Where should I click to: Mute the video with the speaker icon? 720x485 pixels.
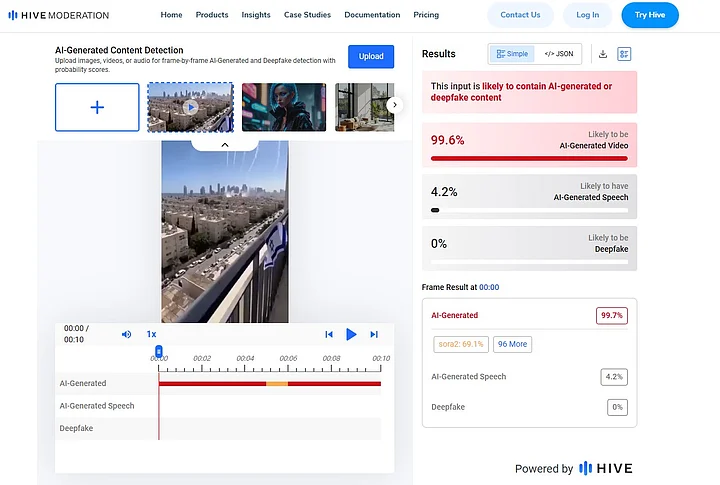tap(126, 334)
